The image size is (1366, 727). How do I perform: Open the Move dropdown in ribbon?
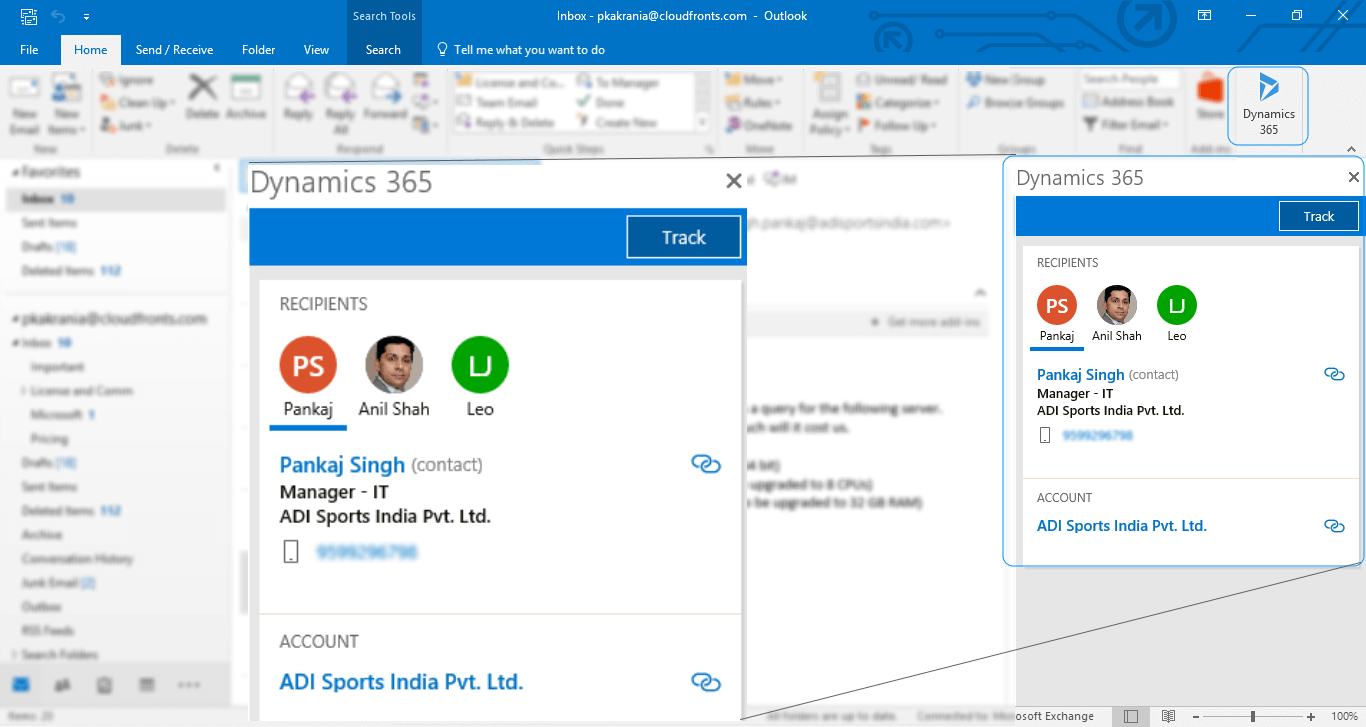click(x=754, y=80)
